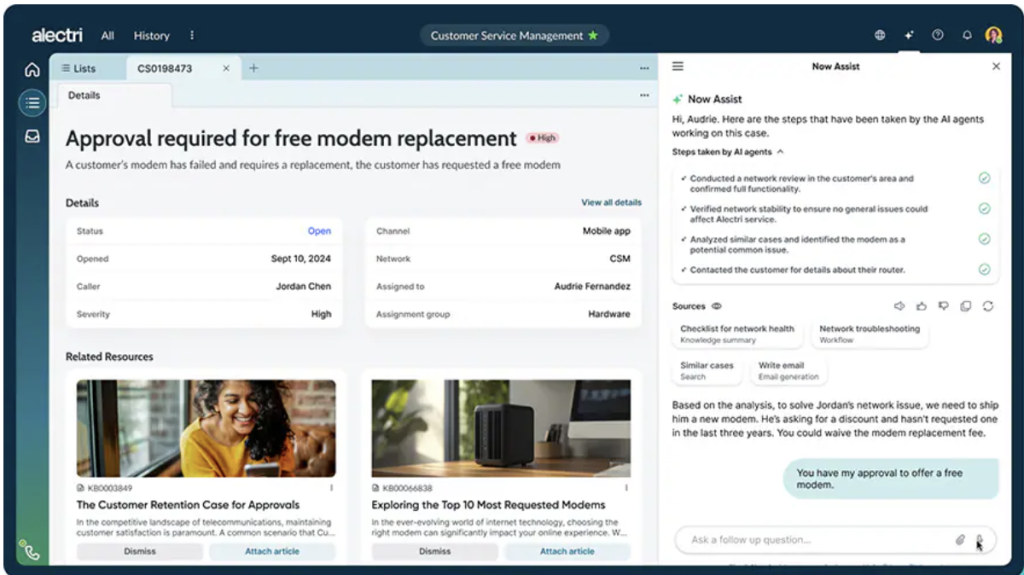Image resolution: width=1024 pixels, height=575 pixels.
Task: Open the All menu
Action: point(107,35)
